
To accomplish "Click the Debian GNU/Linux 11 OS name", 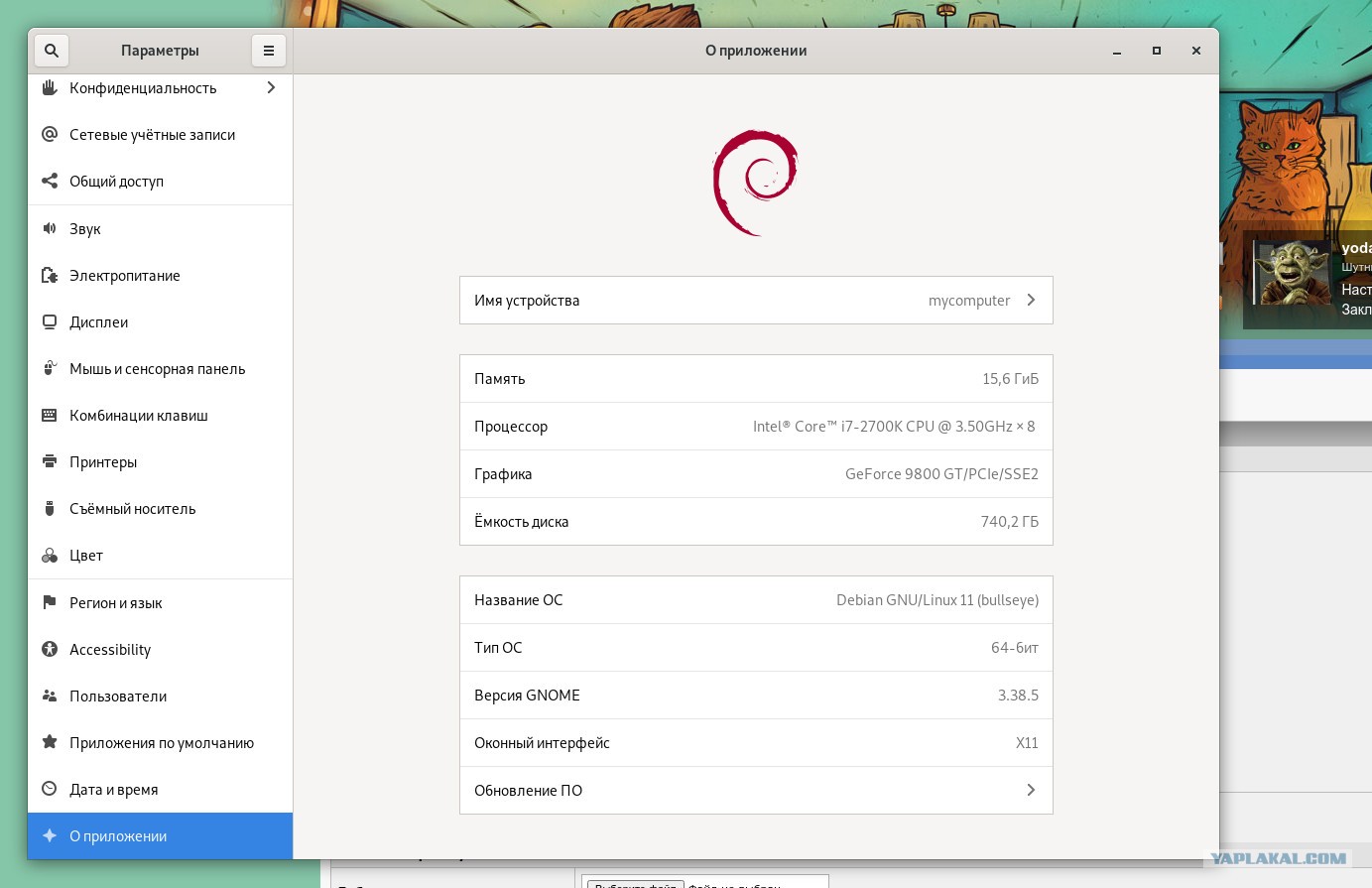I will [937, 600].
